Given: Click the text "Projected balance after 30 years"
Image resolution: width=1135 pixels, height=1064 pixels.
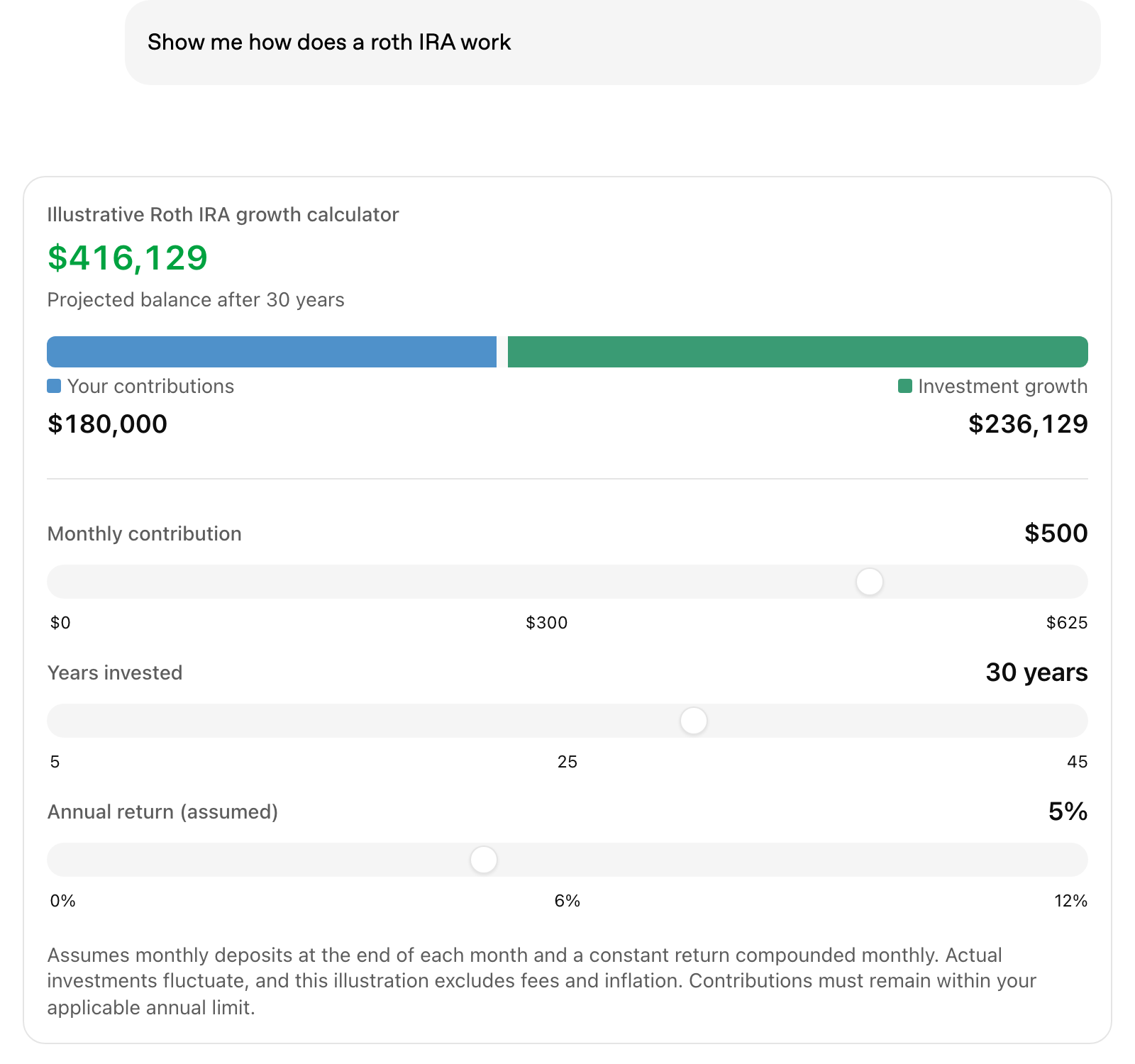Looking at the screenshot, I should pyautogui.click(x=196, y=300).
